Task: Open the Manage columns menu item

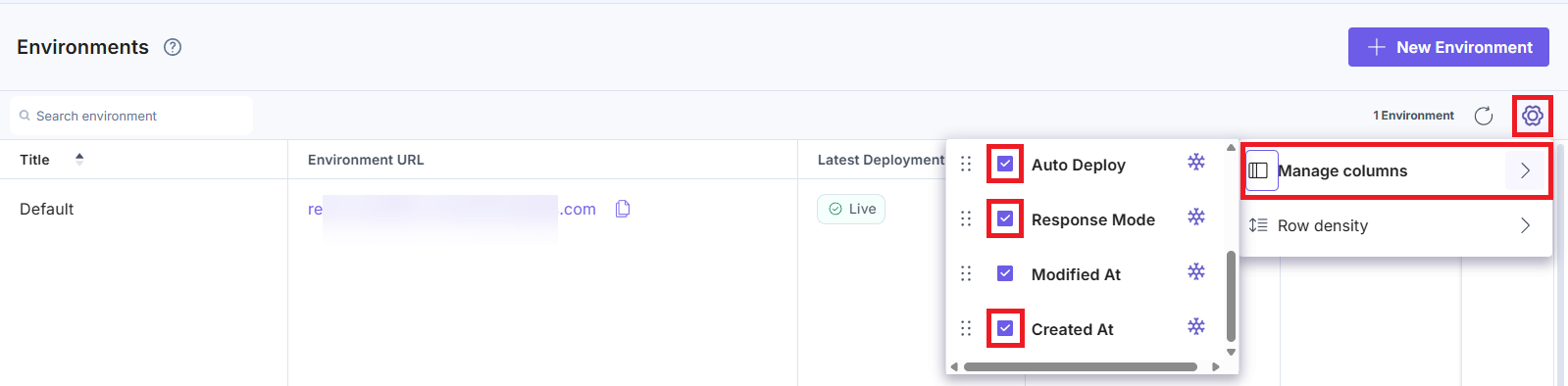Action: [1396, 170]
